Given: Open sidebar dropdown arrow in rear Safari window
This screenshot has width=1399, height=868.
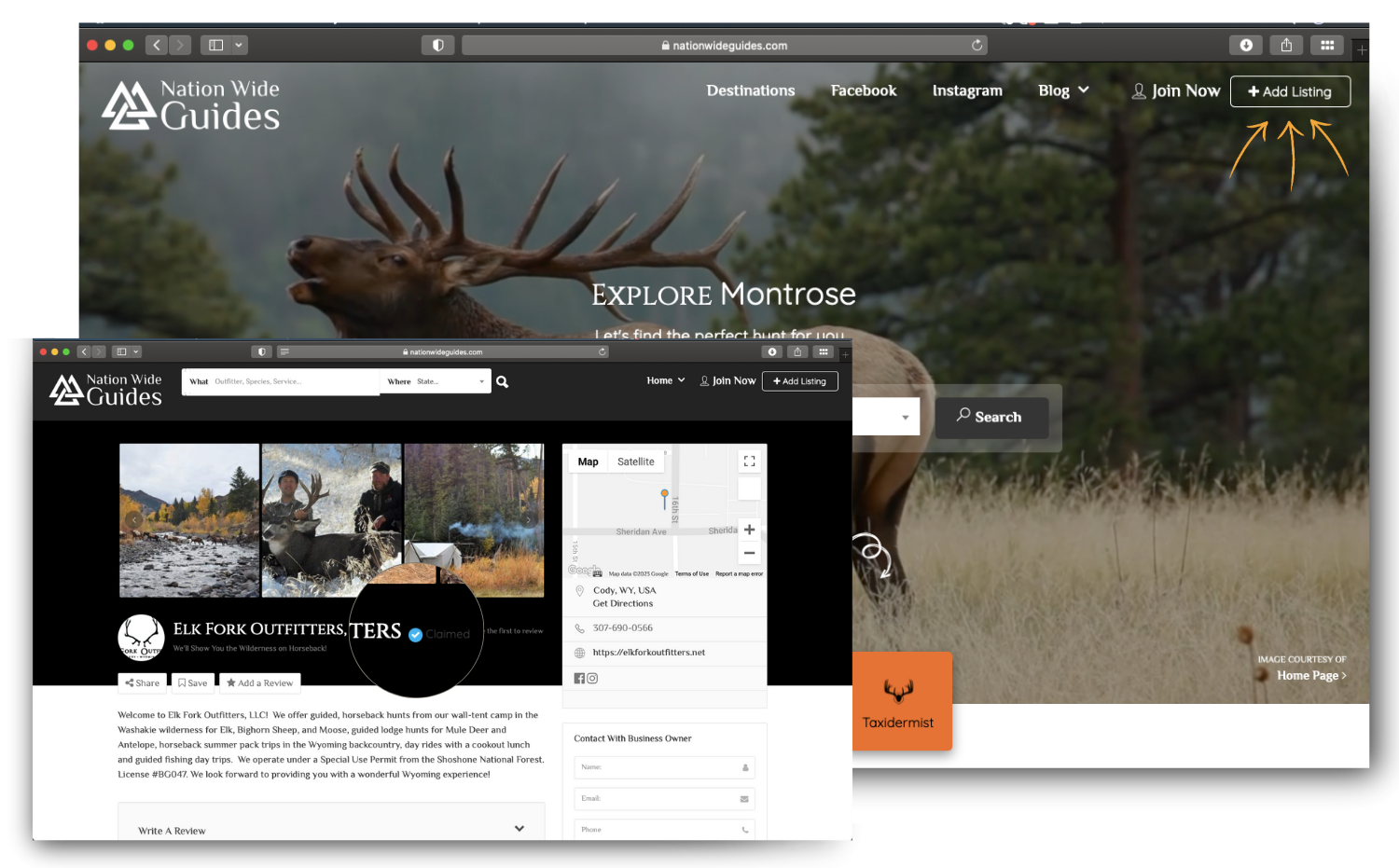Looking at the screenshot, I should pos(239,45).
